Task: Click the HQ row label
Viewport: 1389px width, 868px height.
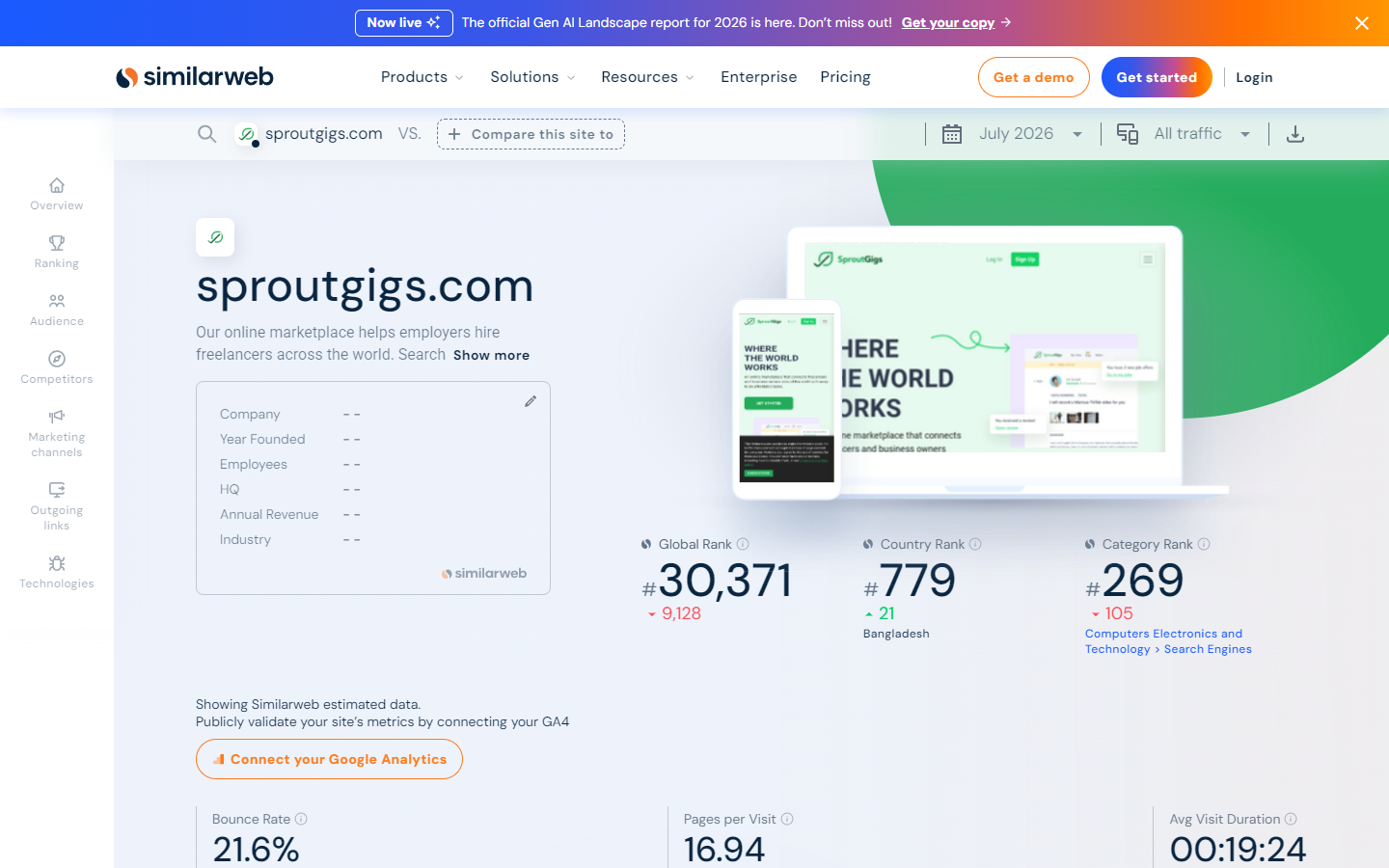Action: (x=230, y=489)
